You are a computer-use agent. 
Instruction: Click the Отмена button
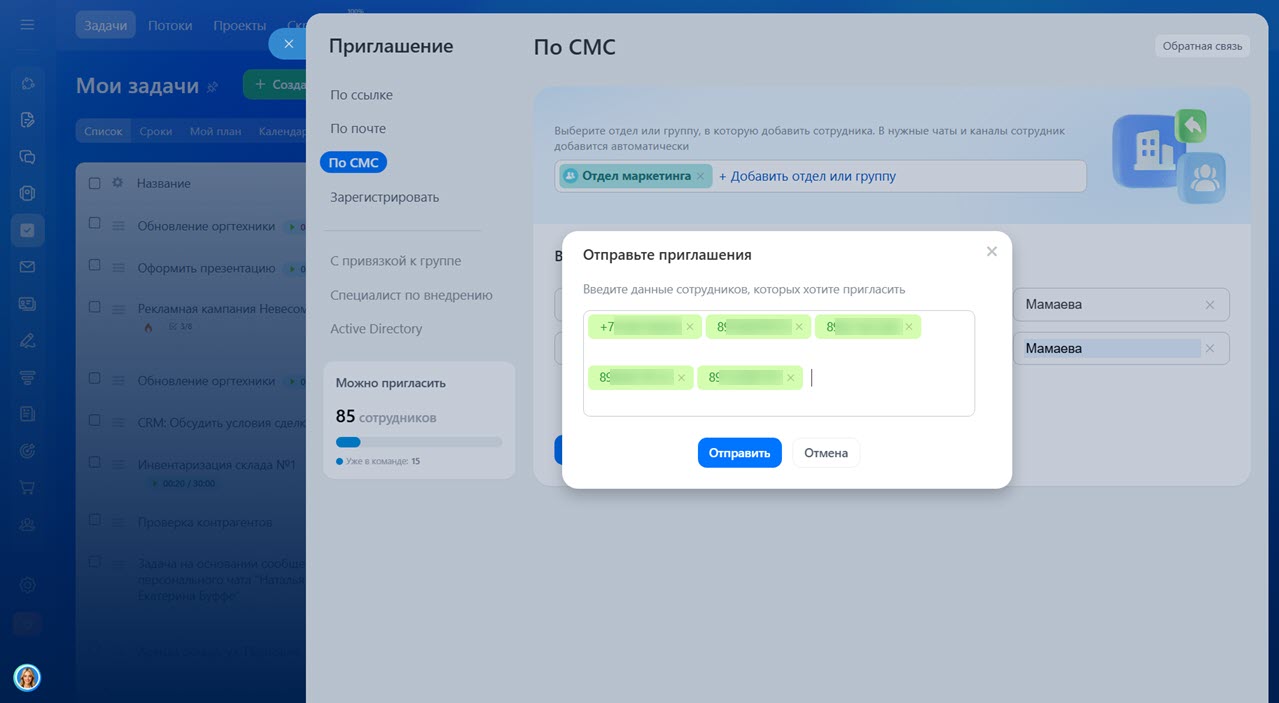click(826, 453)
